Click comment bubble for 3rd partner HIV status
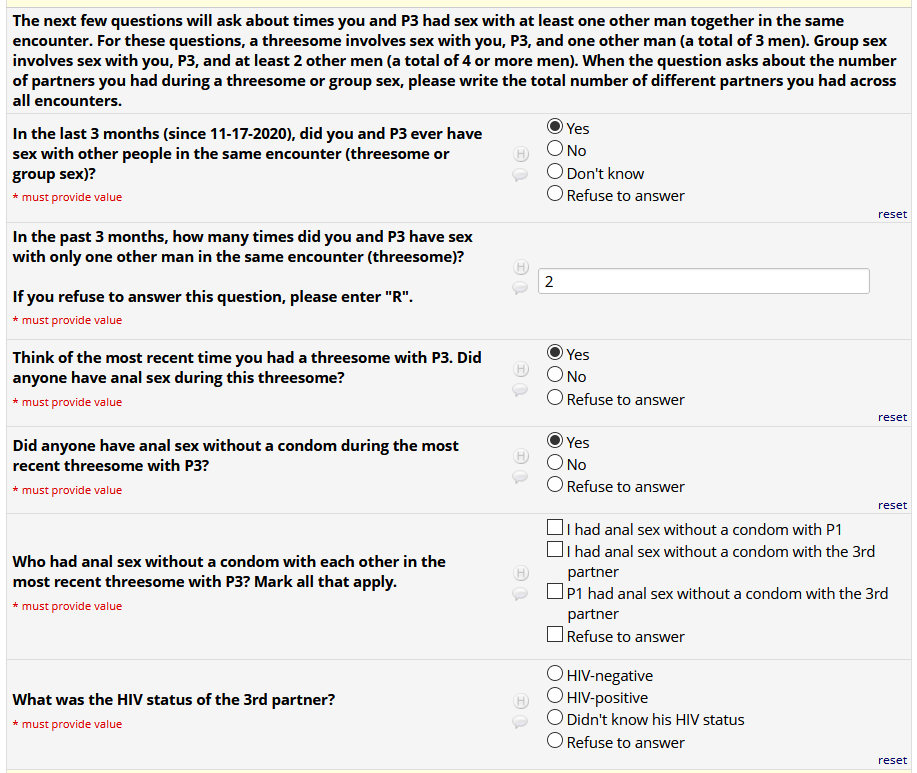Viewport: 917px width, 773px height. coord(520,720)
